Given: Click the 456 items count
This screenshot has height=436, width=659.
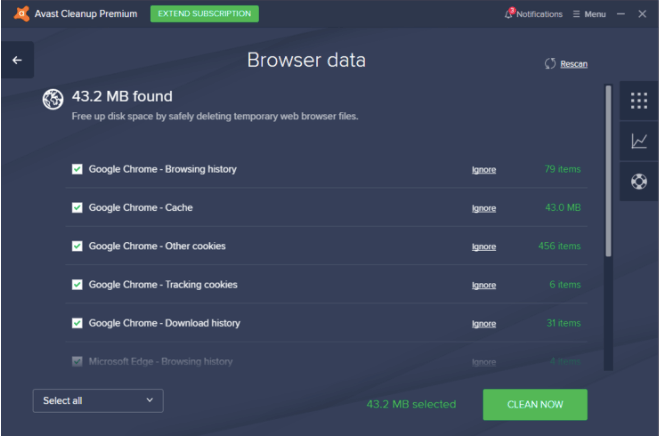Looking at the screenshot, I should pyautogui.click(x=559, y=246).
